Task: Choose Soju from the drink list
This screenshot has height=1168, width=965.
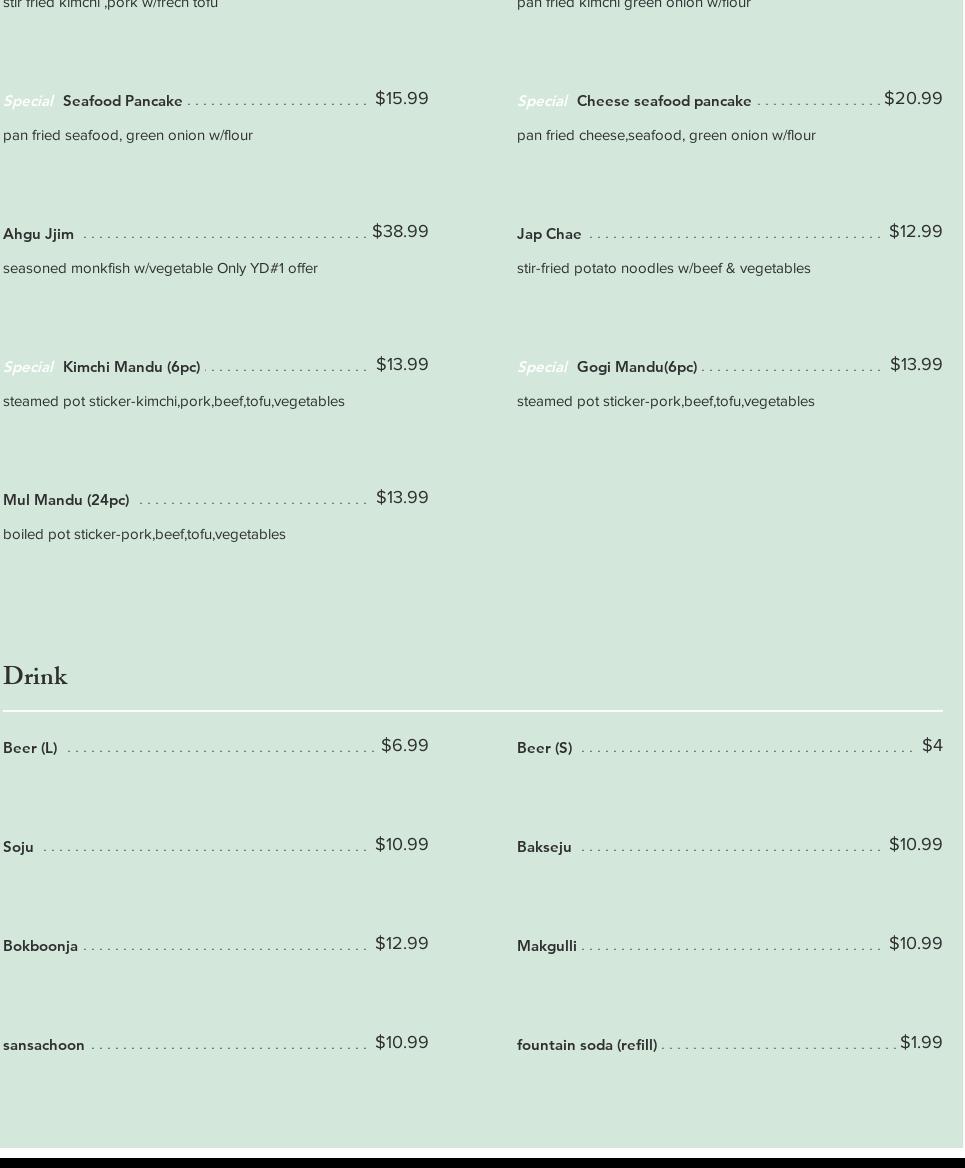Action: click(x=18, y=847)
